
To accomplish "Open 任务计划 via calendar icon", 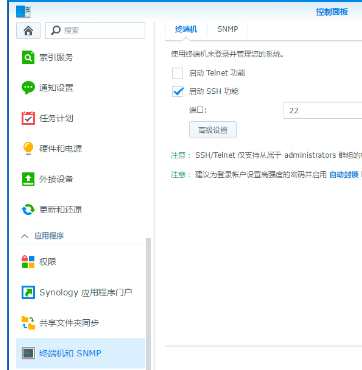I will click(28, 118).
